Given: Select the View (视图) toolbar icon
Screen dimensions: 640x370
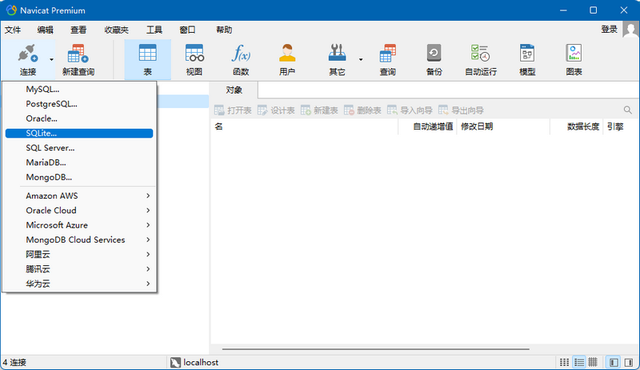Looking at the screenshot, I should click(x=194, y=60).
